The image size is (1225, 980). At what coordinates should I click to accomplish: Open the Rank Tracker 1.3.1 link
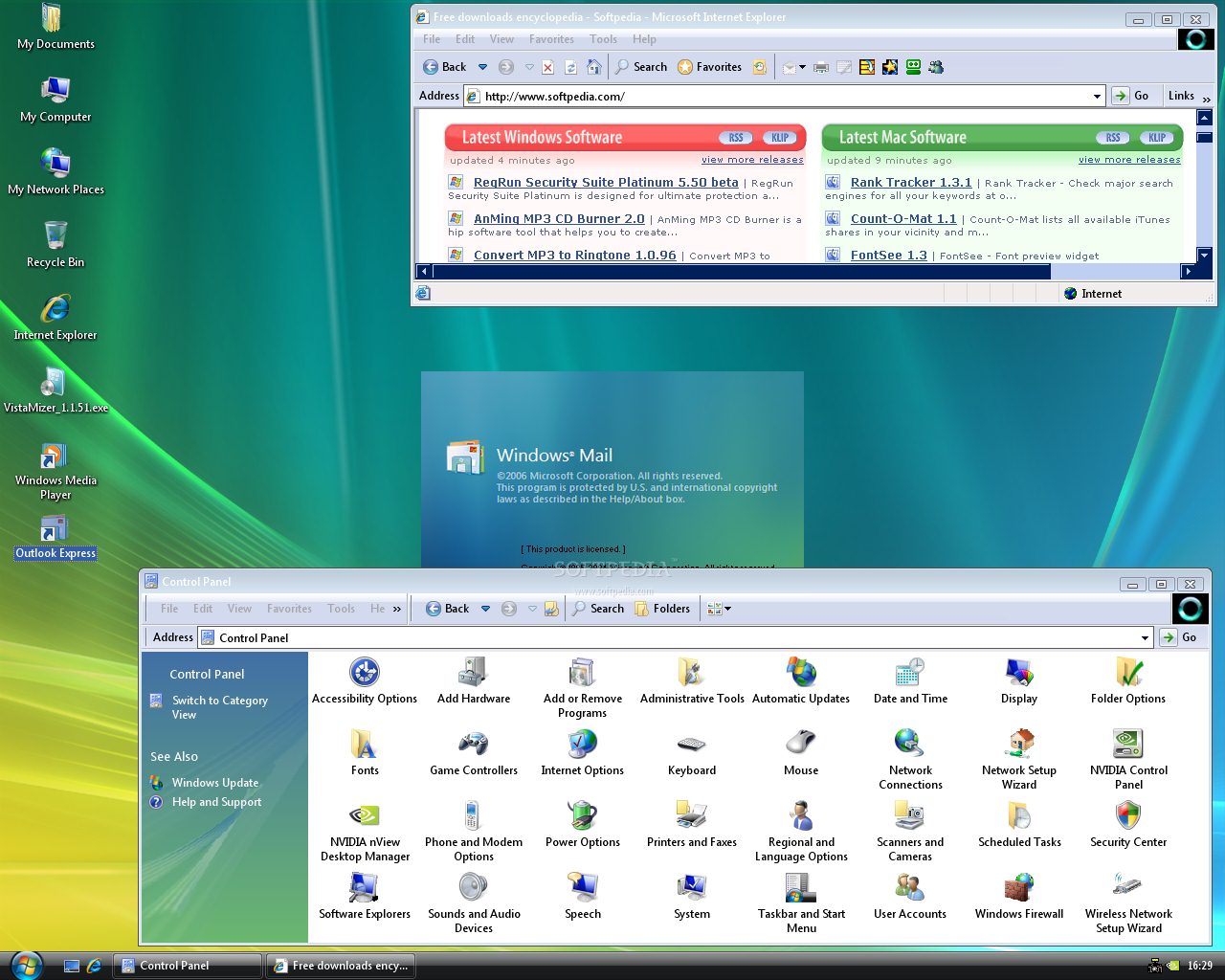(911, 183)
